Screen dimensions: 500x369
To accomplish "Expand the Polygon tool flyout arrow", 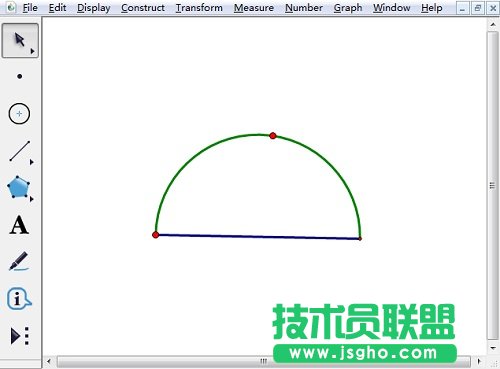I will pos(32,199).
